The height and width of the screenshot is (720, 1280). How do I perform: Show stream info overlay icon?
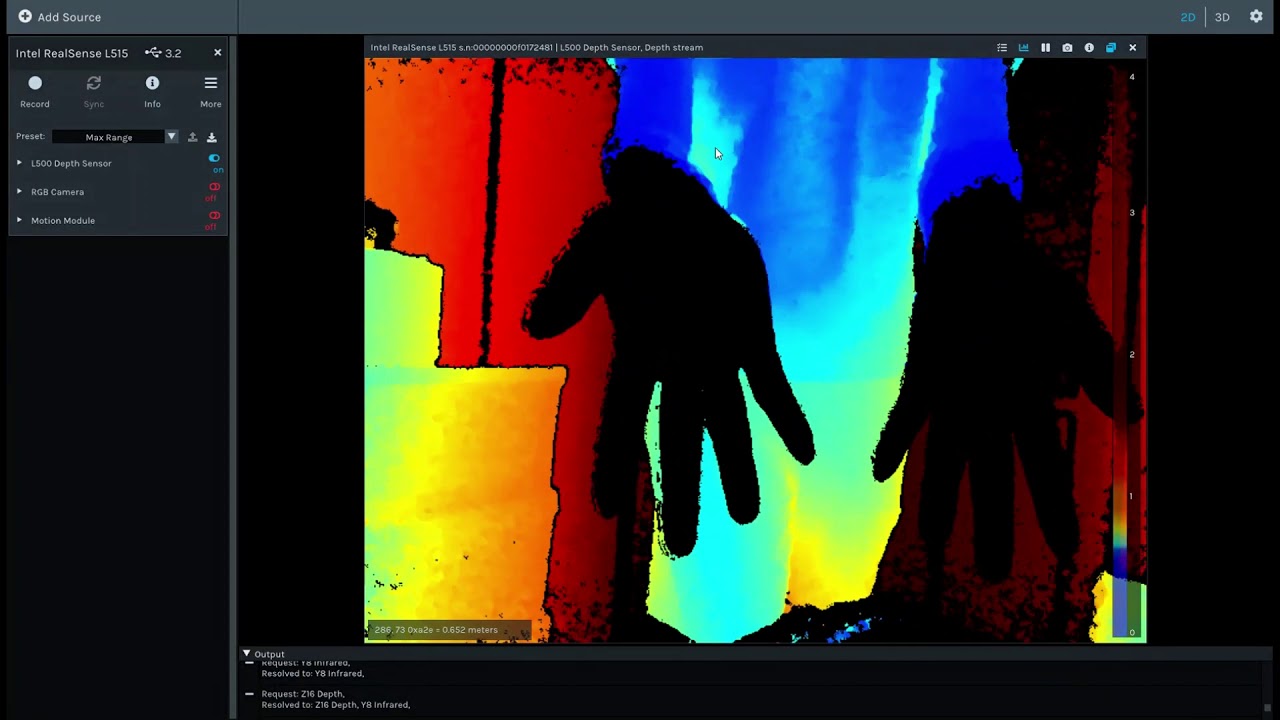pyautogui.click(x=1089, y=48)
